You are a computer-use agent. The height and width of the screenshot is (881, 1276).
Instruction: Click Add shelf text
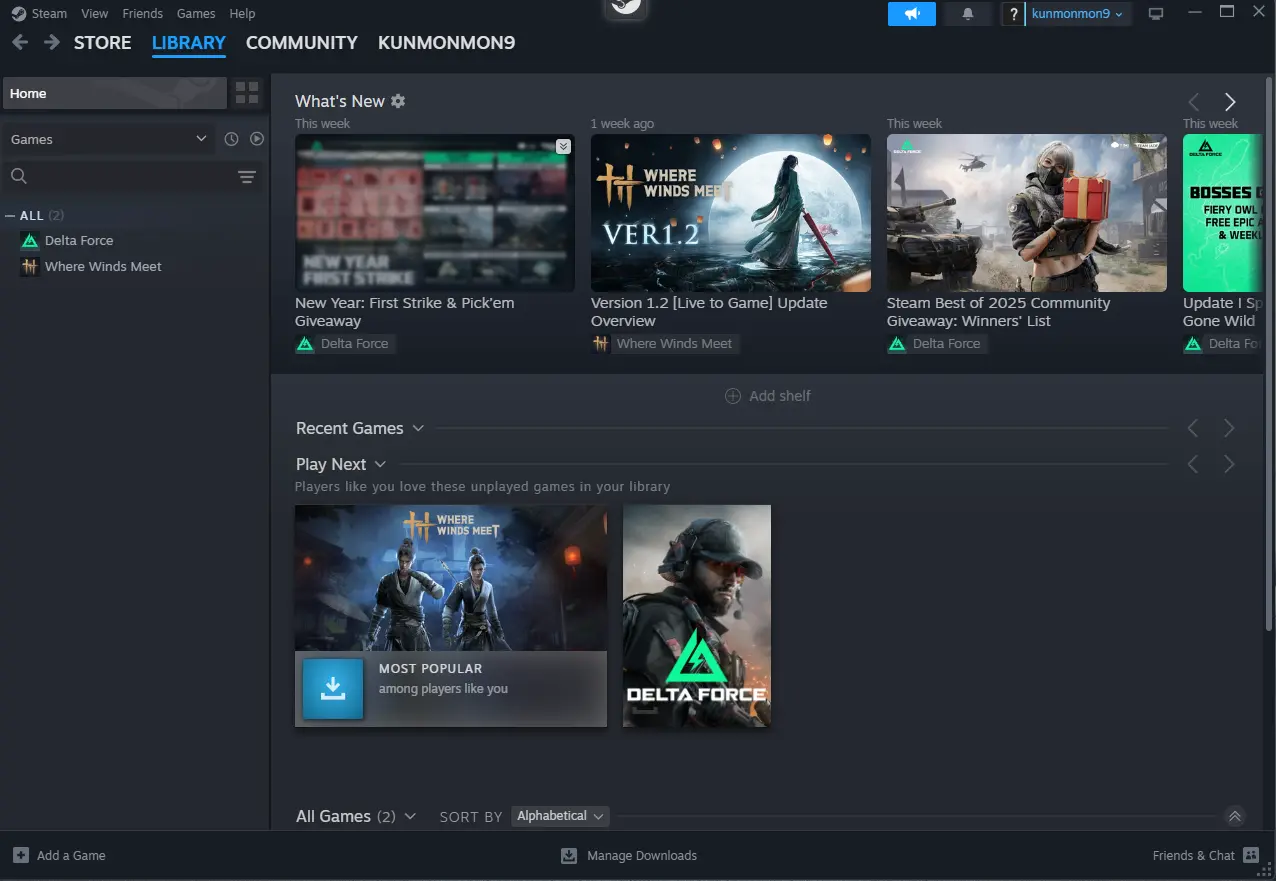[x=780, y=396]
